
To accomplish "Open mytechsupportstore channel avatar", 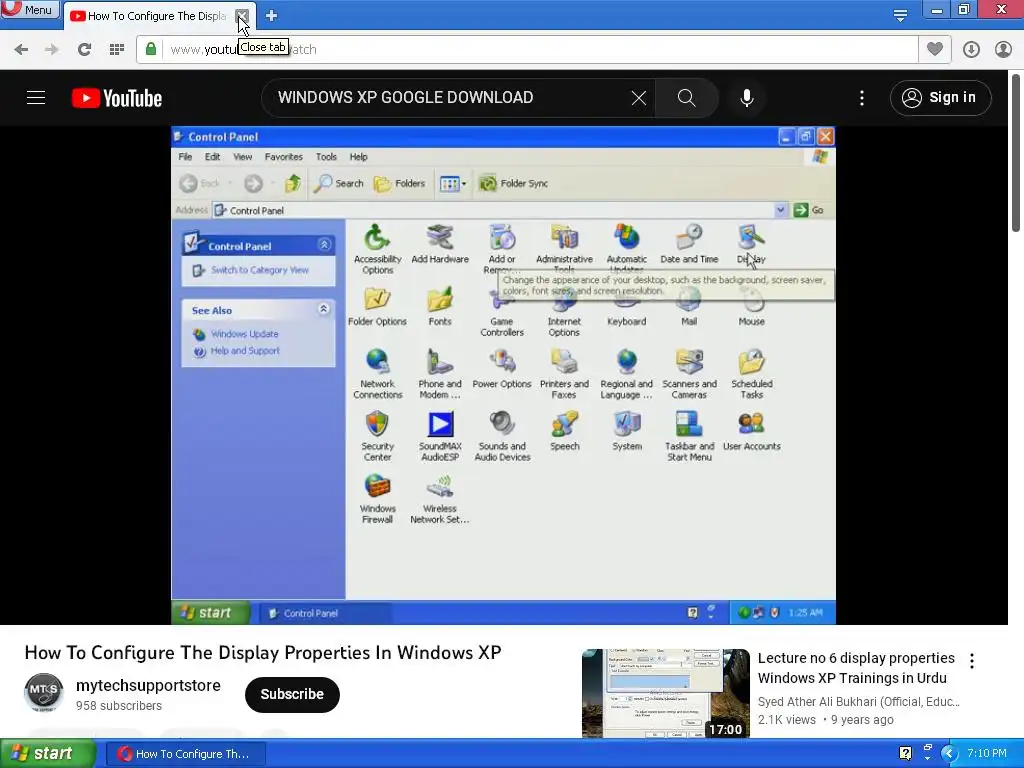I will tap(44, 692).
